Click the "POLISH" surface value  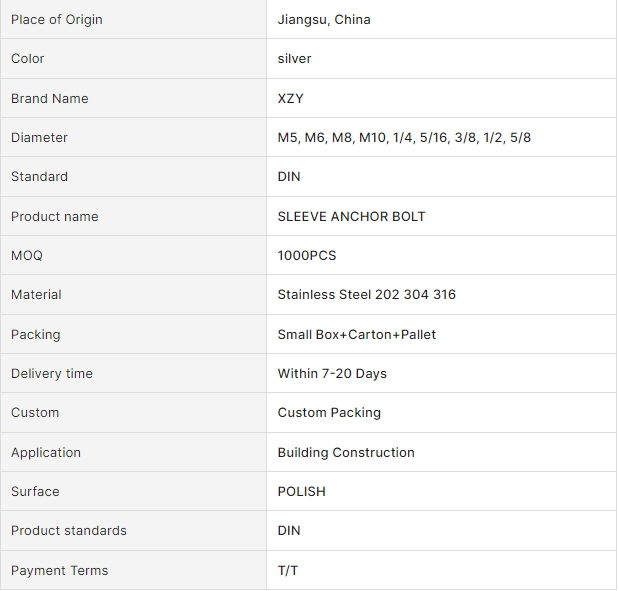(302, 492)
